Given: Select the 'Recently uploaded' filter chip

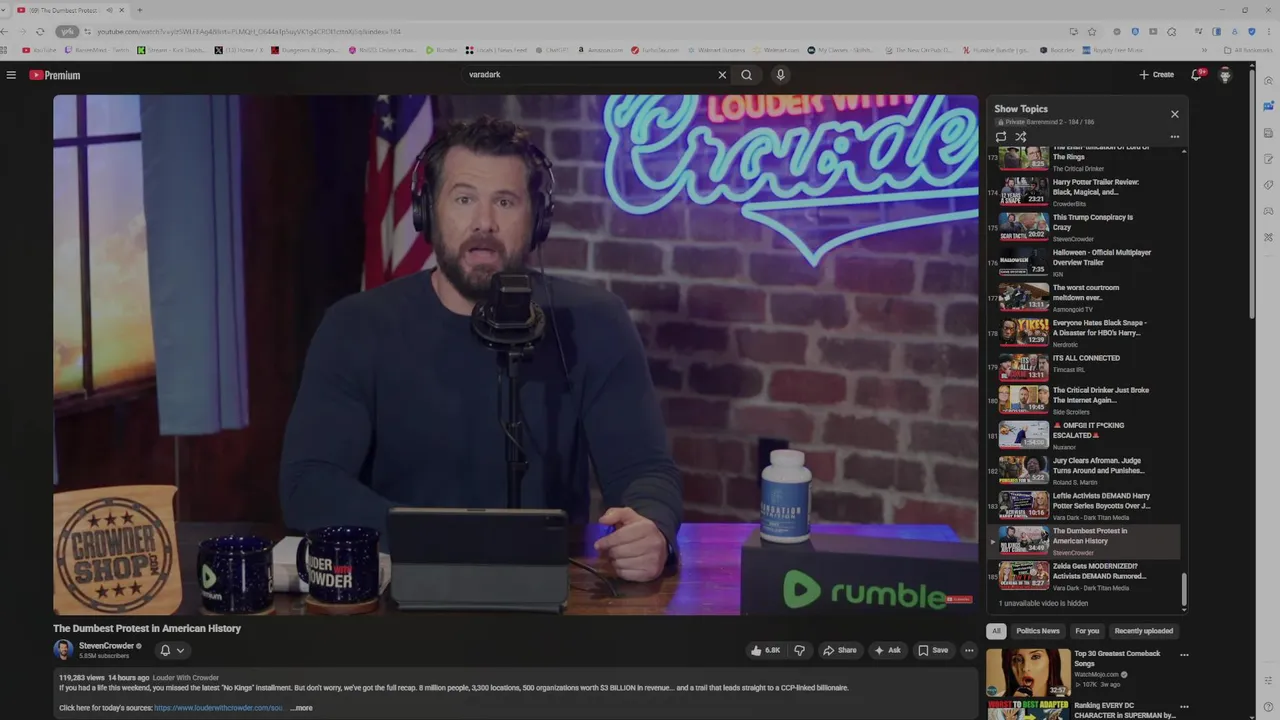Looking at the screenshot, I should tap(1144, 631).
